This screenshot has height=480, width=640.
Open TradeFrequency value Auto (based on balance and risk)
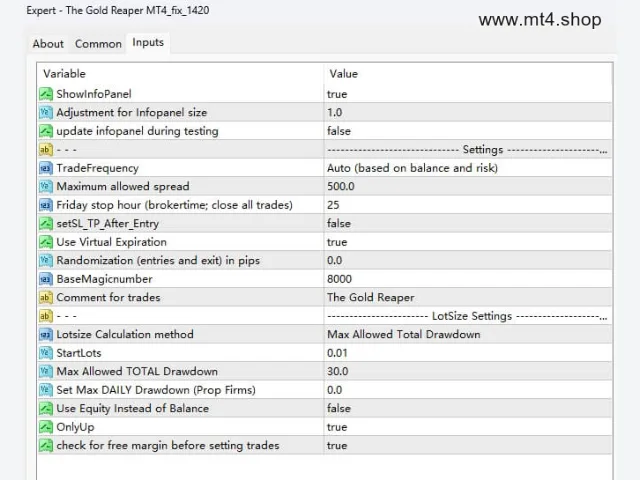pos(412,168)
